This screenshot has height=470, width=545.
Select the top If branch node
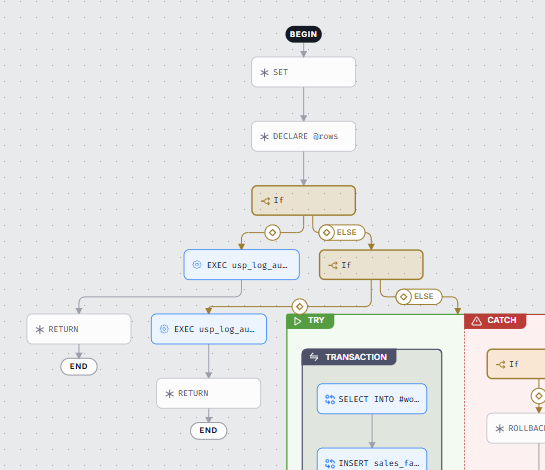pyautogui.click(x=303, y=201)
